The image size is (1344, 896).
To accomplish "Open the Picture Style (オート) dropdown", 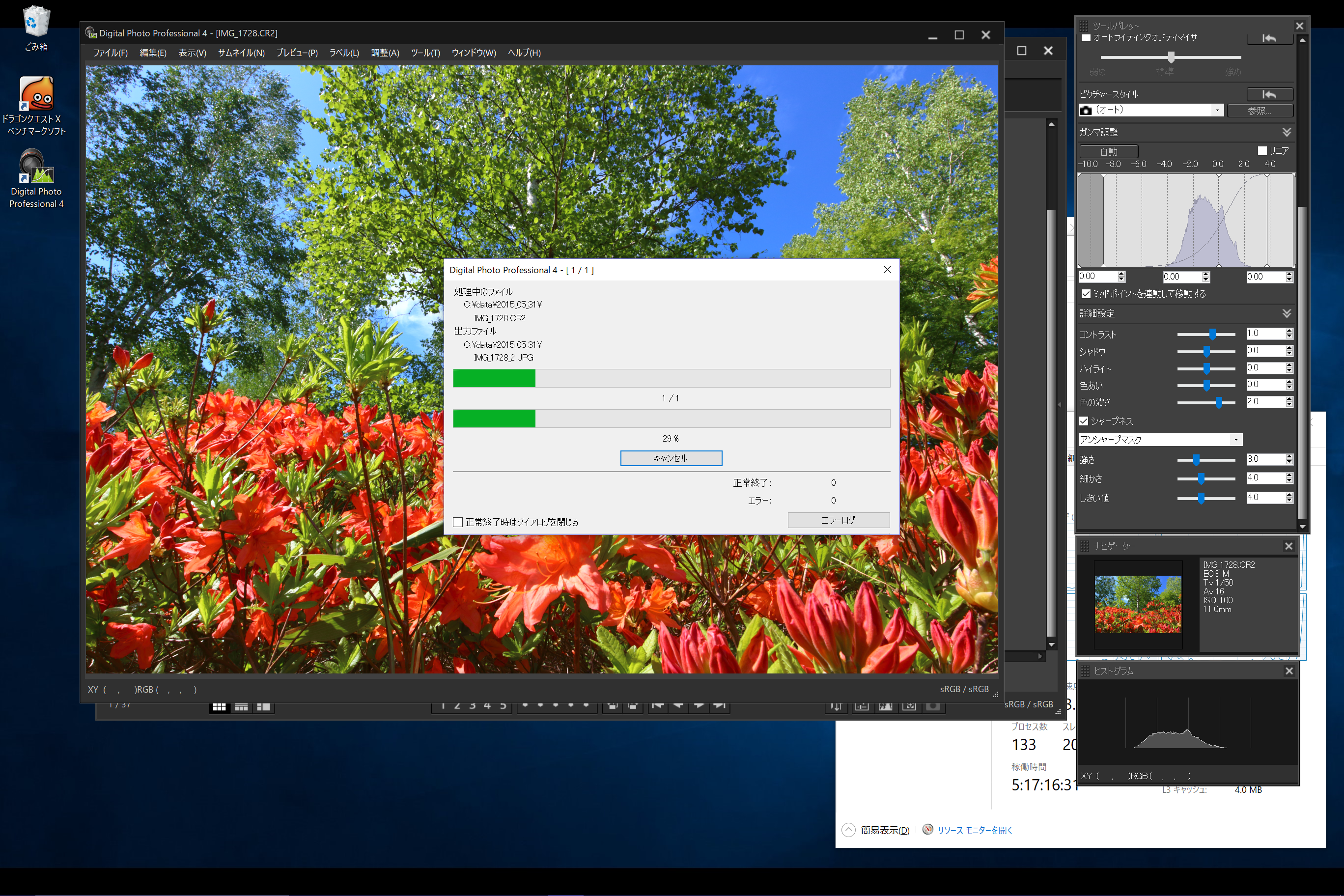I will 1151,110.
